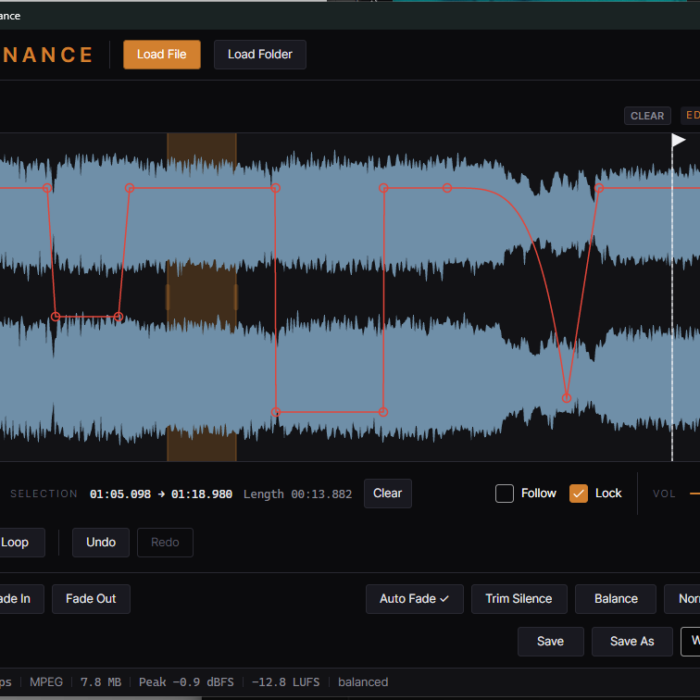Select the lowest envelope point in the V-shaped dip
This screenshot has height=700, width=700.
point(567,398)
